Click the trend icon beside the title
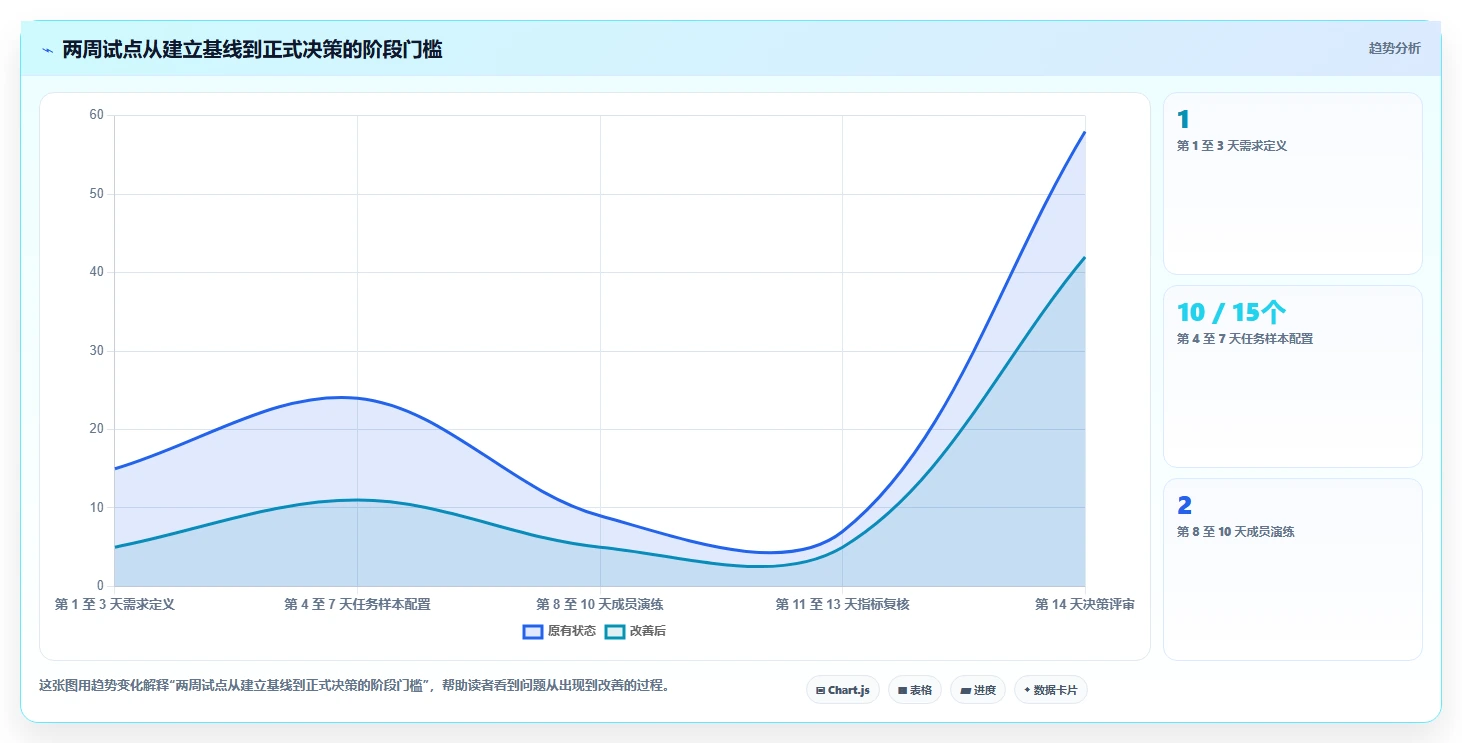The width and height of the screenshot is (1462, 743). tap(47, 50)
